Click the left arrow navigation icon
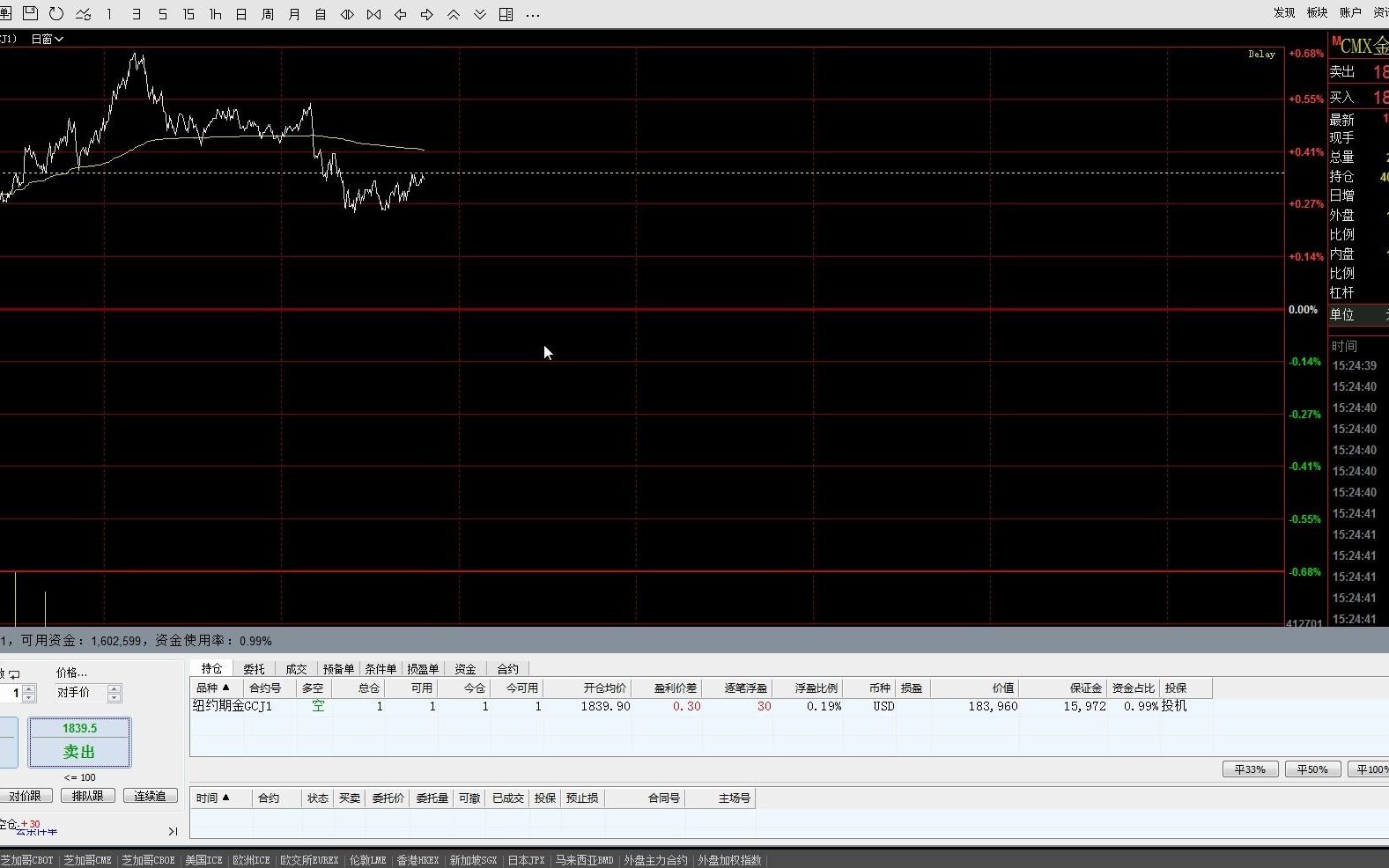Screen dimensions: 1389x868 coord(400,14)
